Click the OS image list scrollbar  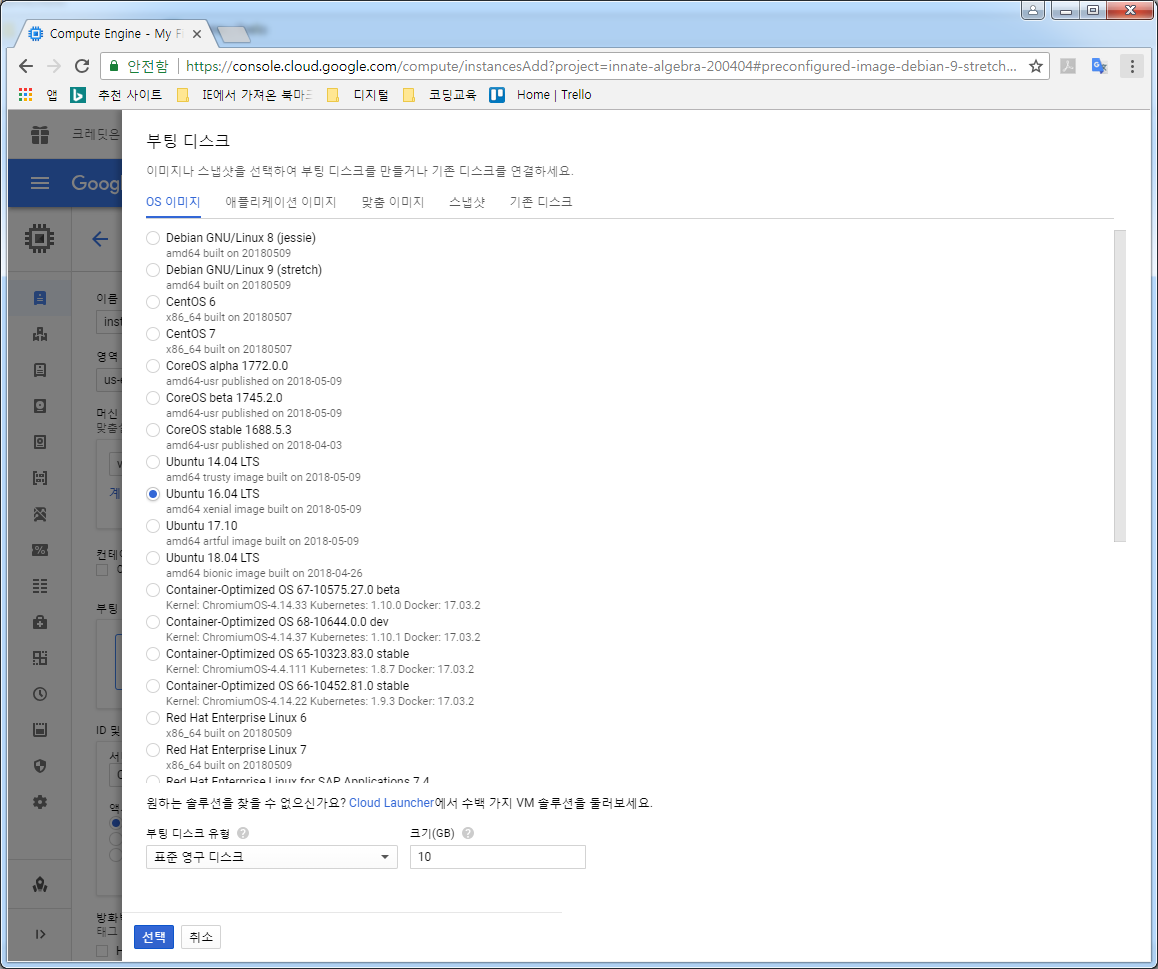(1120, 386)
